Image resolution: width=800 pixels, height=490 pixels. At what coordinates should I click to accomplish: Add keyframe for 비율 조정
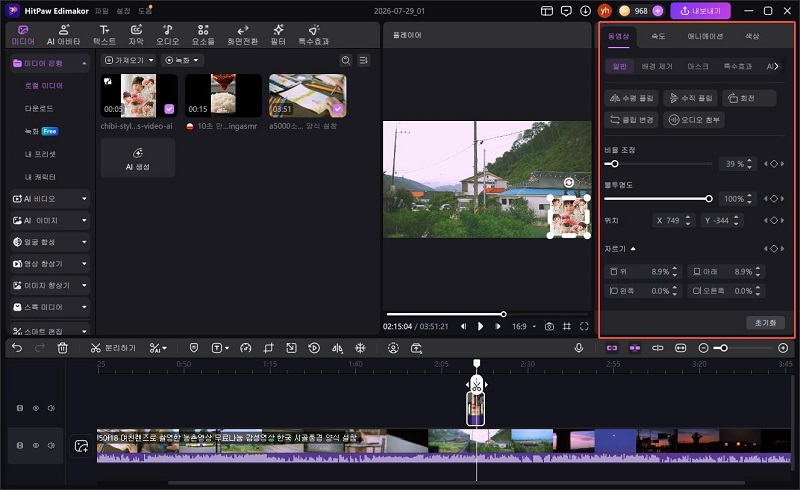tap(774, 164)
